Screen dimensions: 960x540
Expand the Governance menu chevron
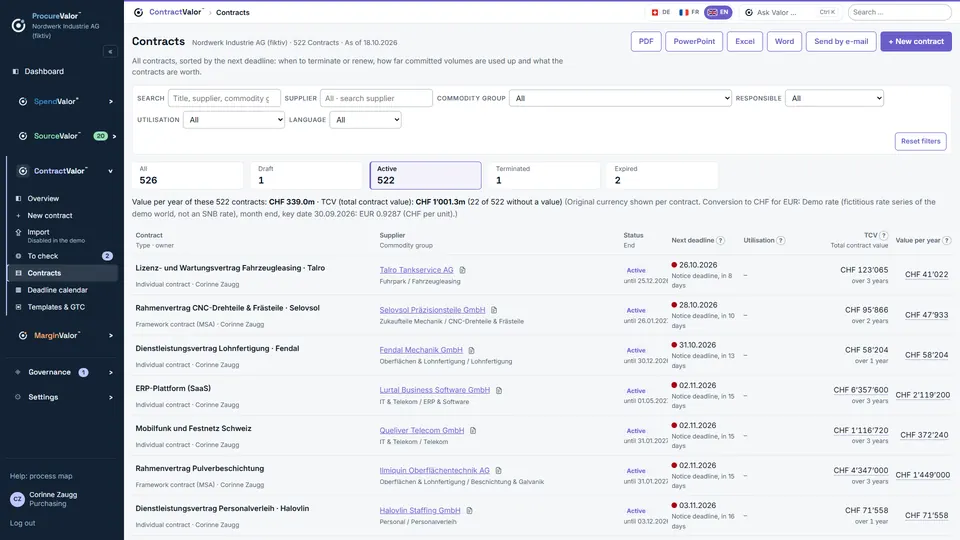[111, 372]
